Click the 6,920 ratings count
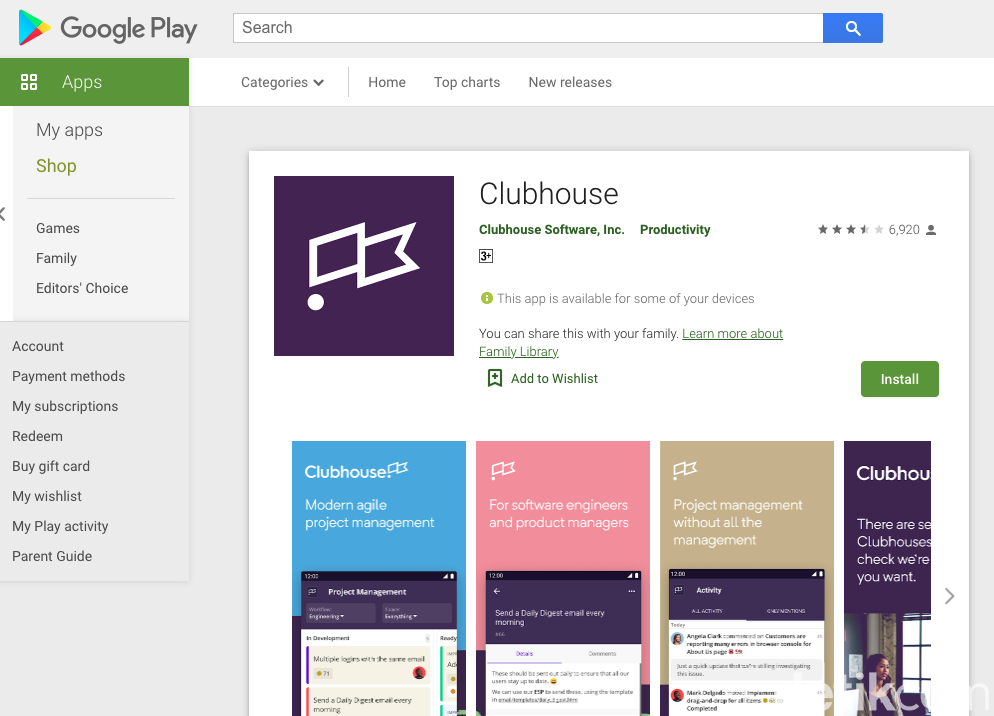 click(903, 230)
